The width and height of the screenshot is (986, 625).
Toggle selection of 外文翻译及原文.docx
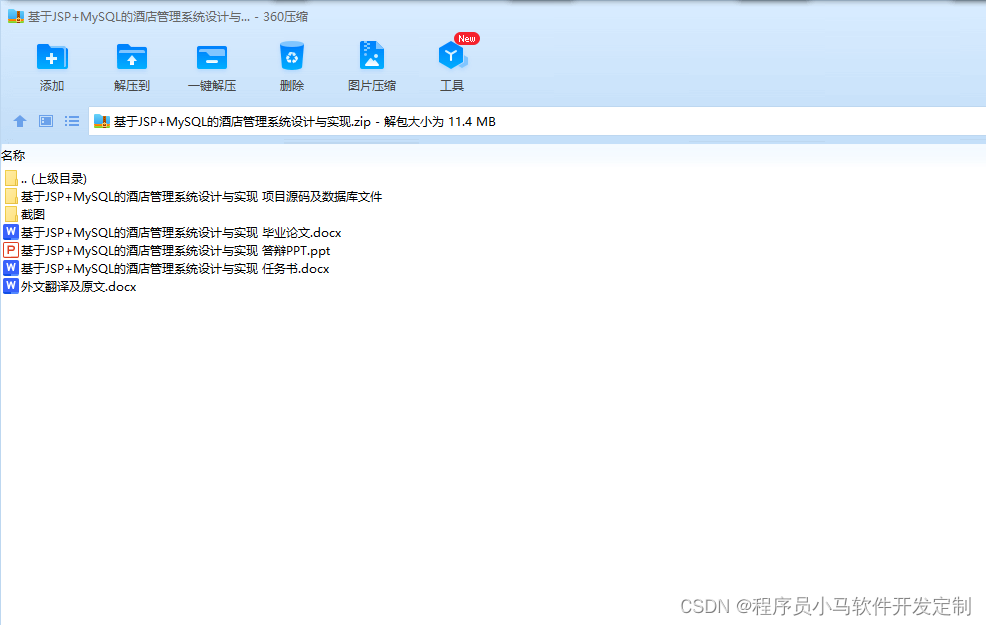pyautogui.click(x=70, y=286)
